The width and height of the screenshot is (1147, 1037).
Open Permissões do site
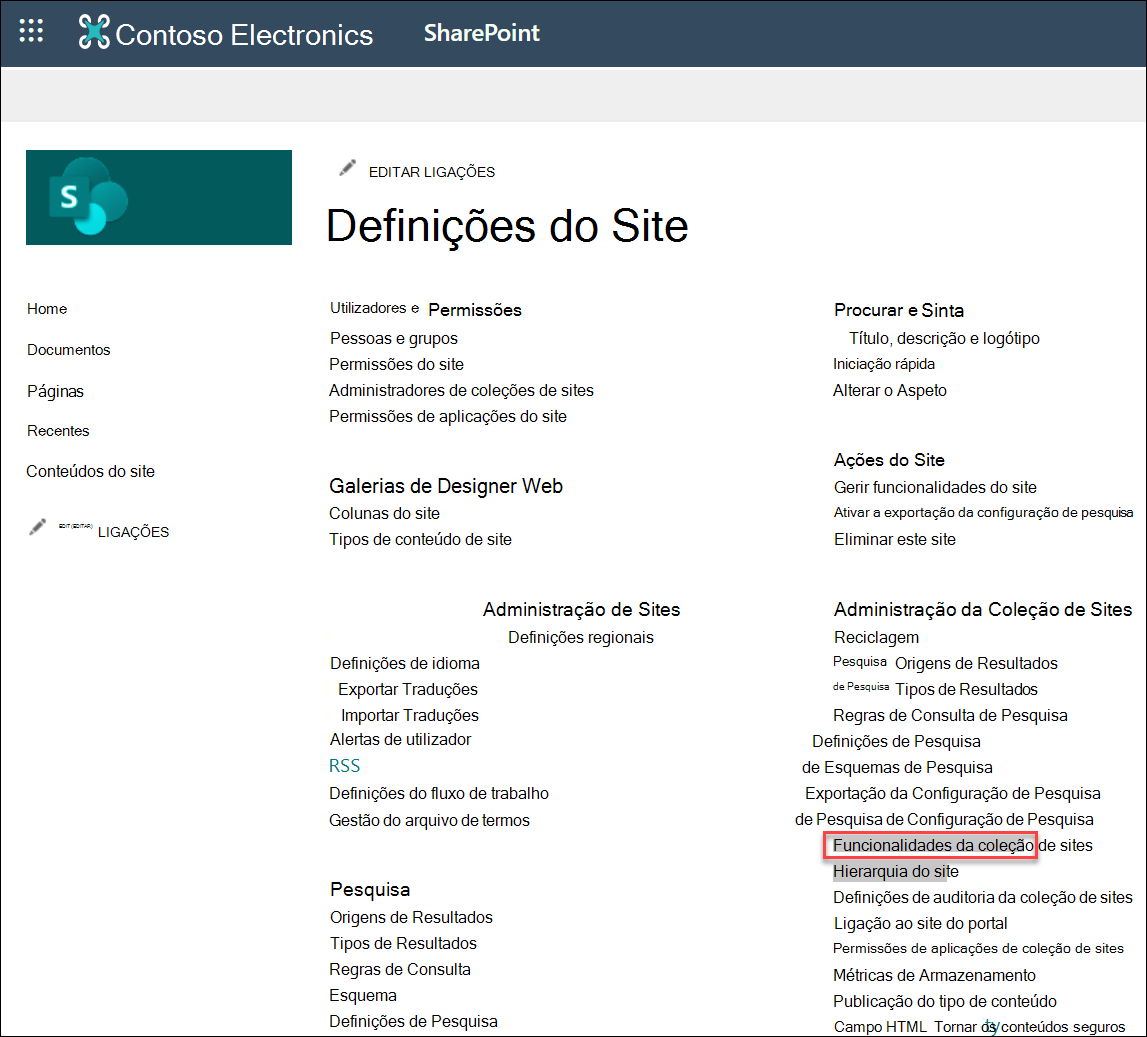point(396,364)
